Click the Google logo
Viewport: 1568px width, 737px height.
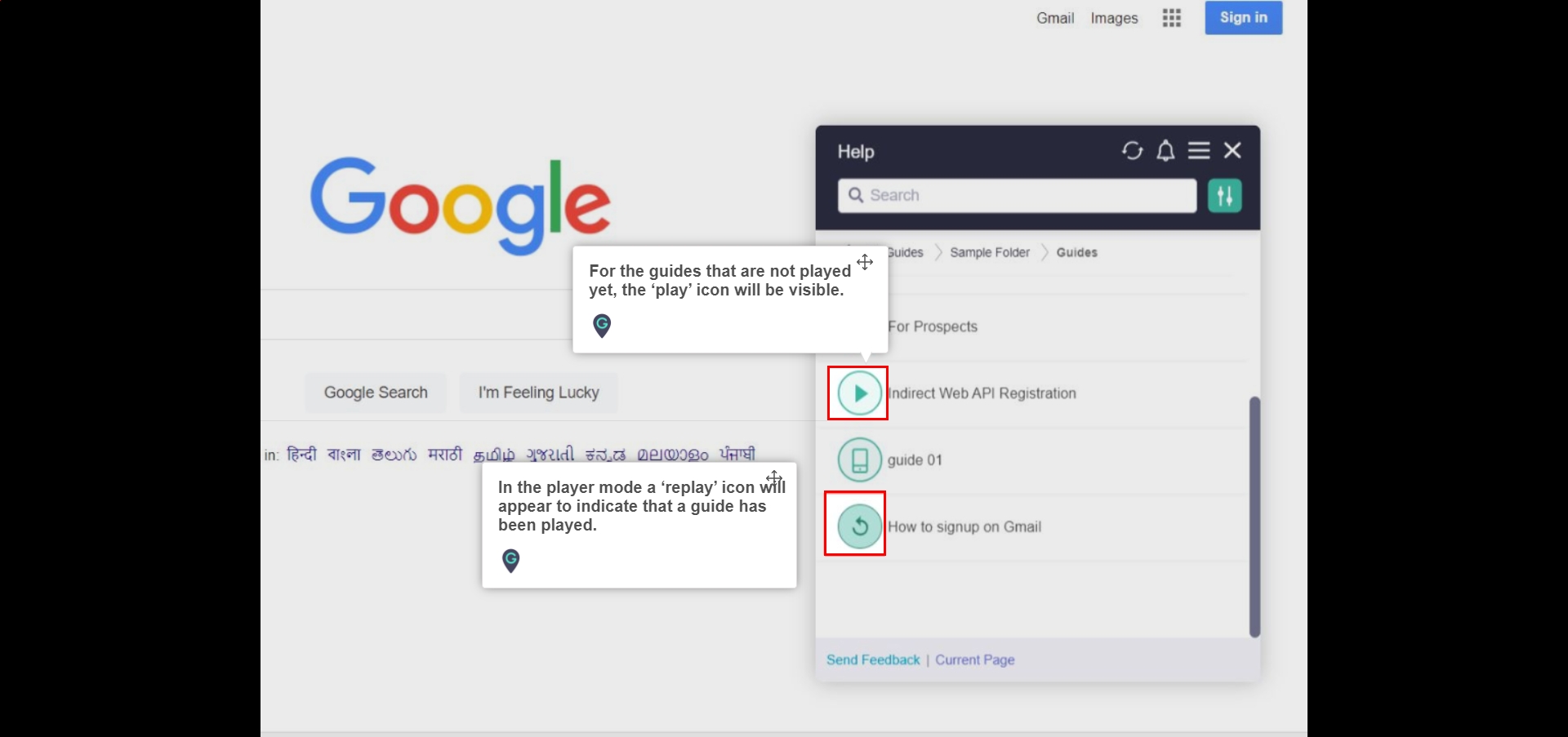tap(460, 206)
